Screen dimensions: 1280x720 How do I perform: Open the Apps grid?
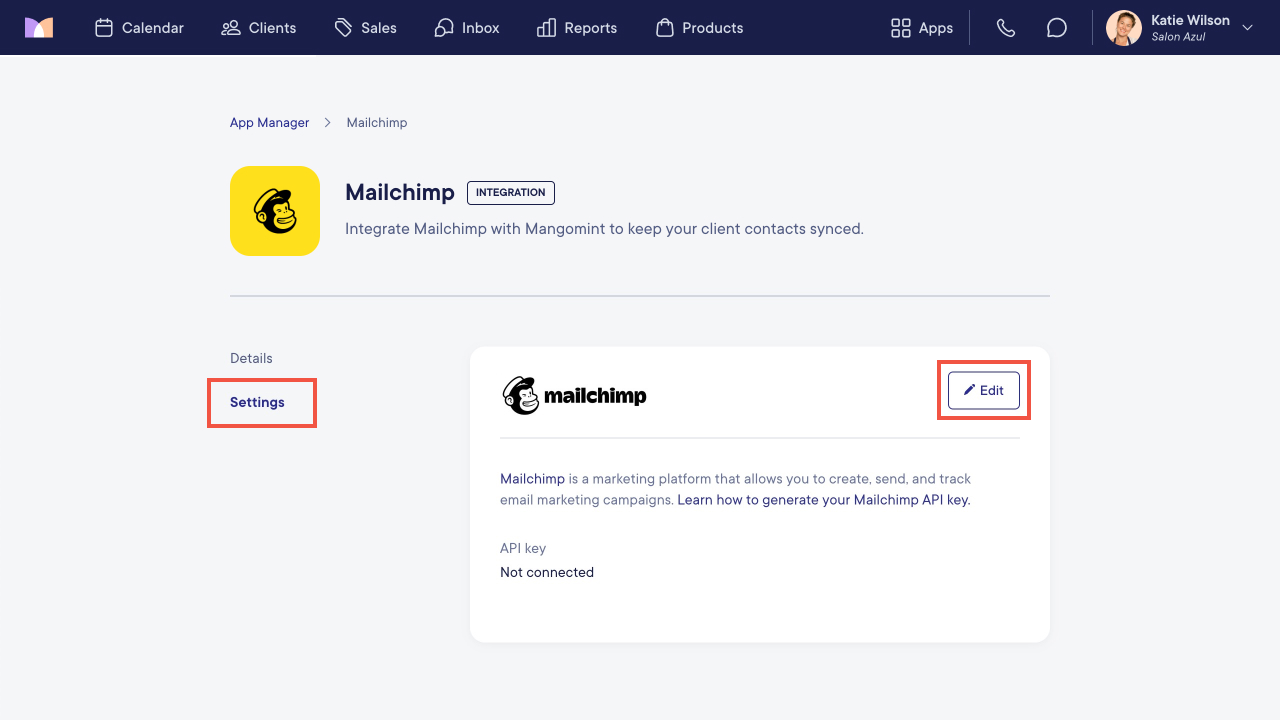tap(921, 28)
